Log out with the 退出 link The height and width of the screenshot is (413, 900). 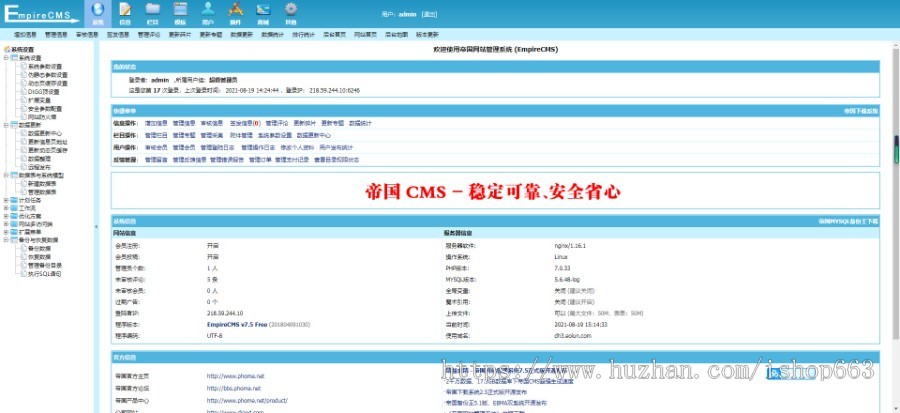click(x=429, y=14)
